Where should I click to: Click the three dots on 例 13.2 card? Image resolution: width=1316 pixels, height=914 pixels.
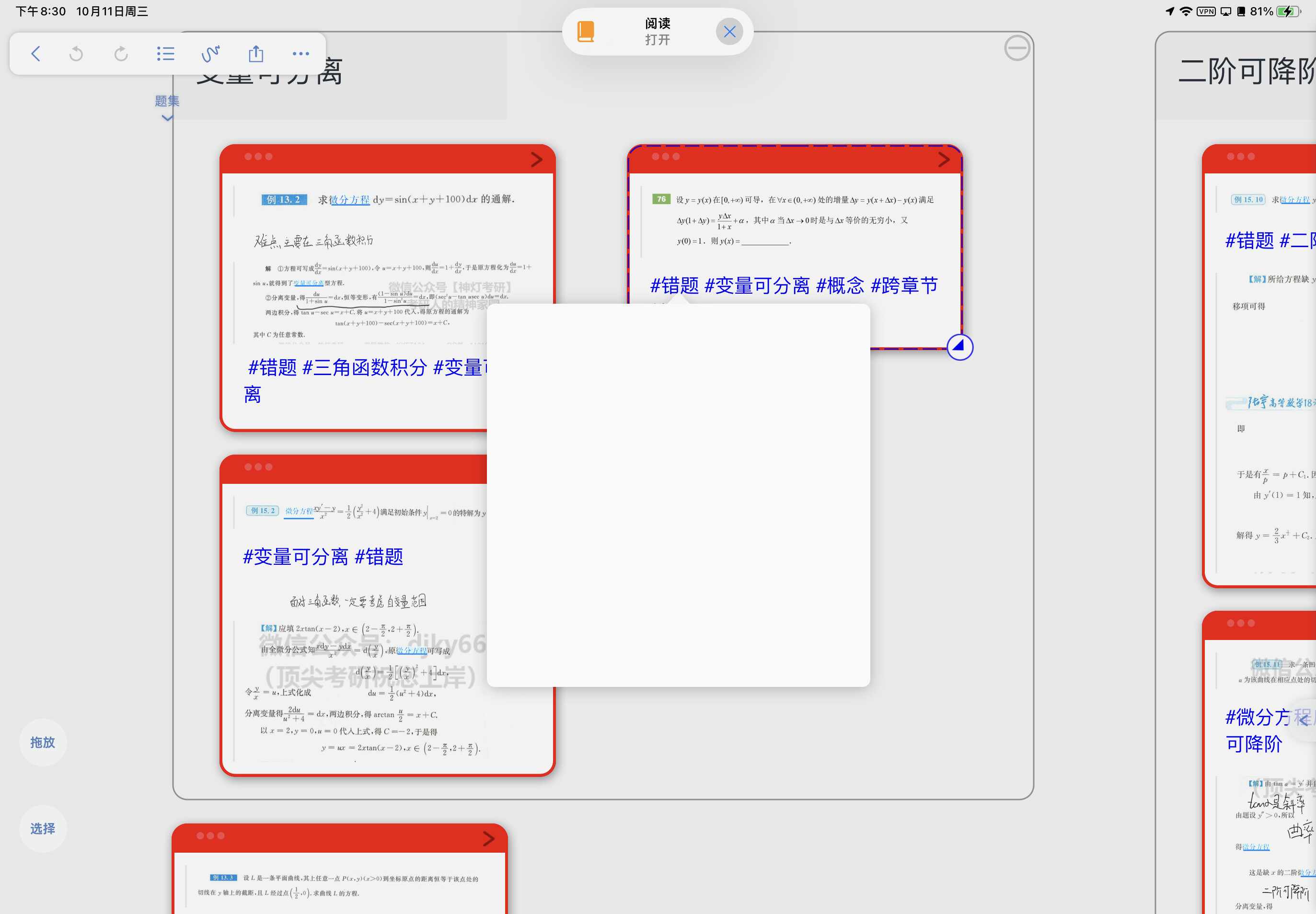[258, 156]
